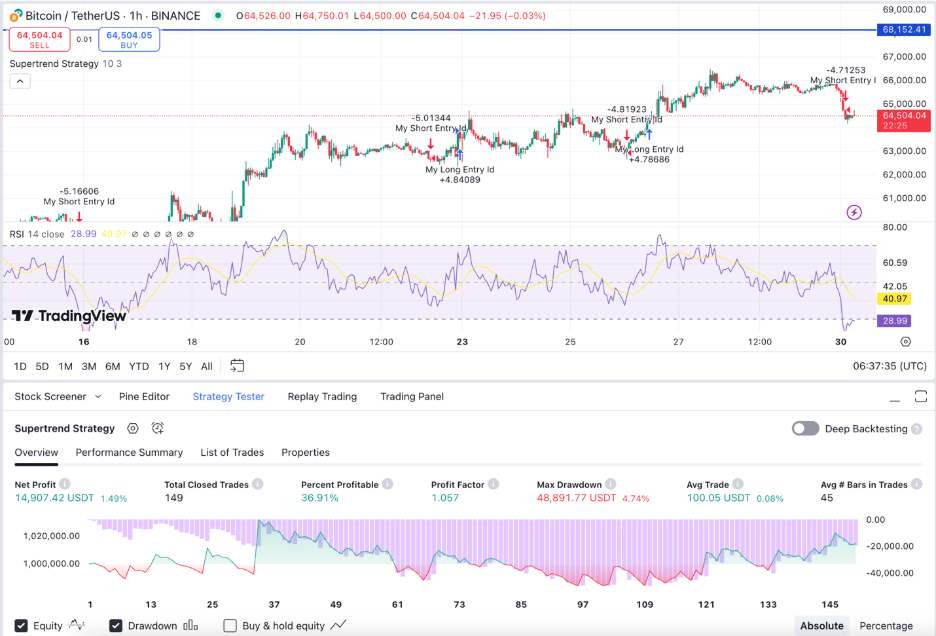Viewport: 936px width, 636px height.
Task: Maximize the bottom strategy panel
Action: (921, 396)
